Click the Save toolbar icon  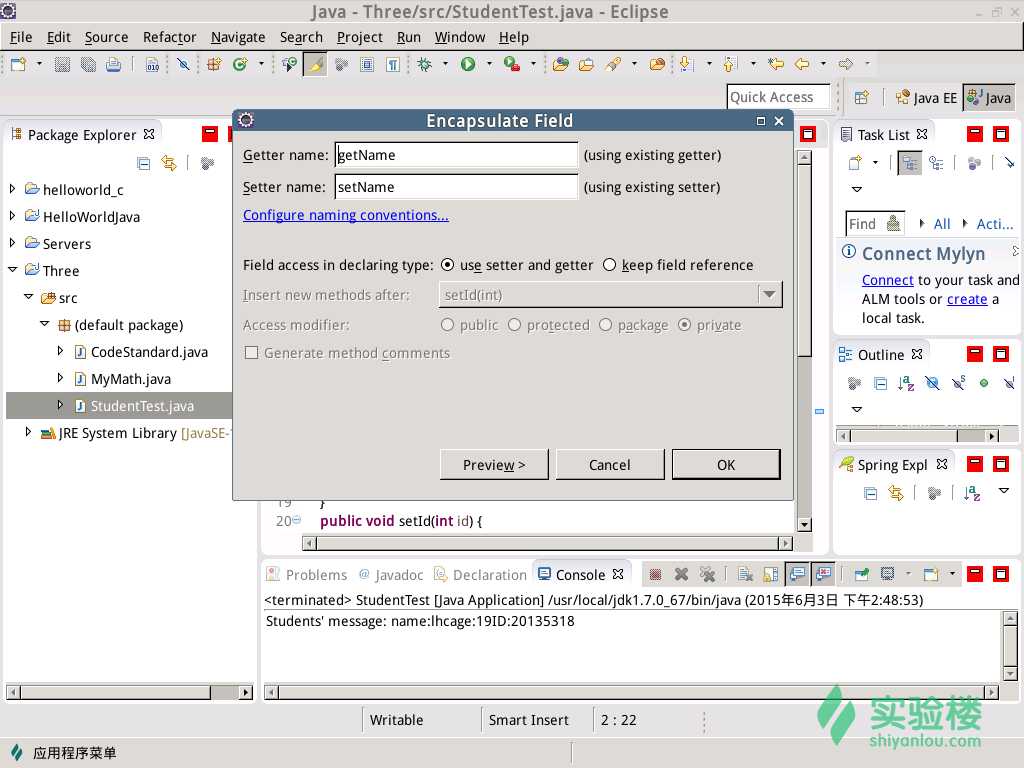(62, 64)
